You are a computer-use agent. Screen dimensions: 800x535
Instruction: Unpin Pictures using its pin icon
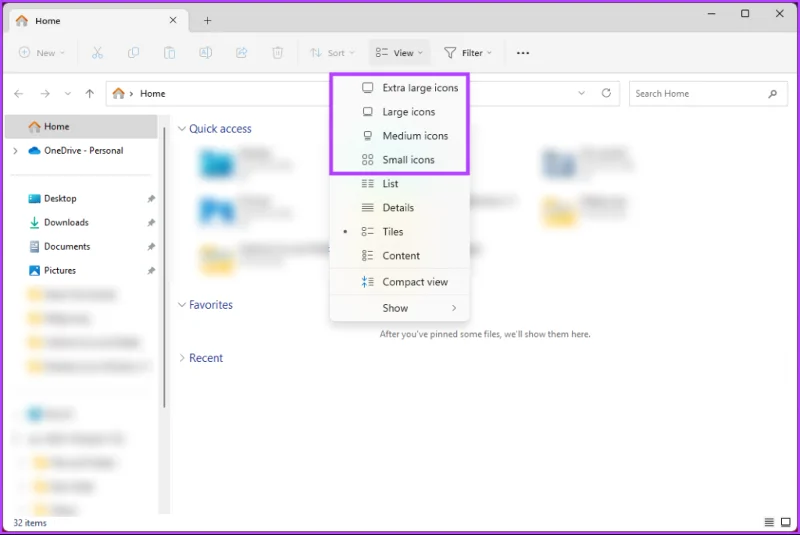[x=151, y=270]
